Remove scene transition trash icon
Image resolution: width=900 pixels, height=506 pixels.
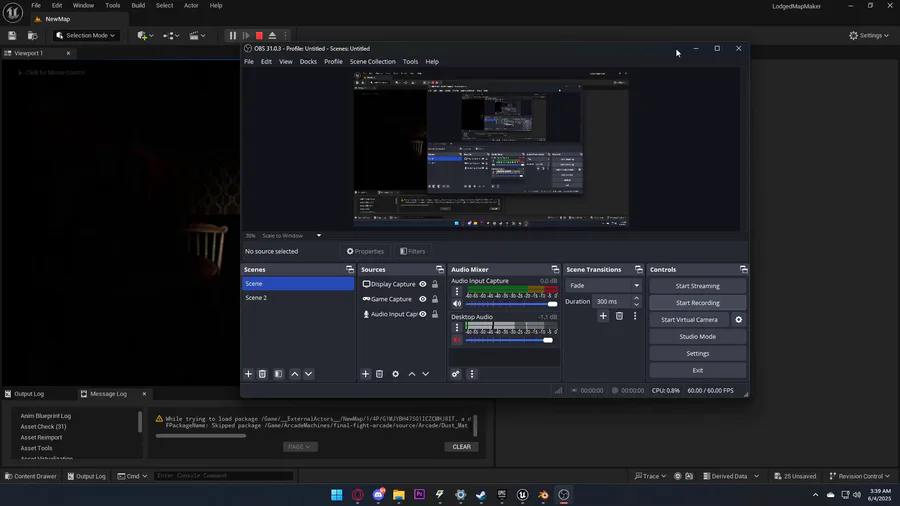point(619,316)
